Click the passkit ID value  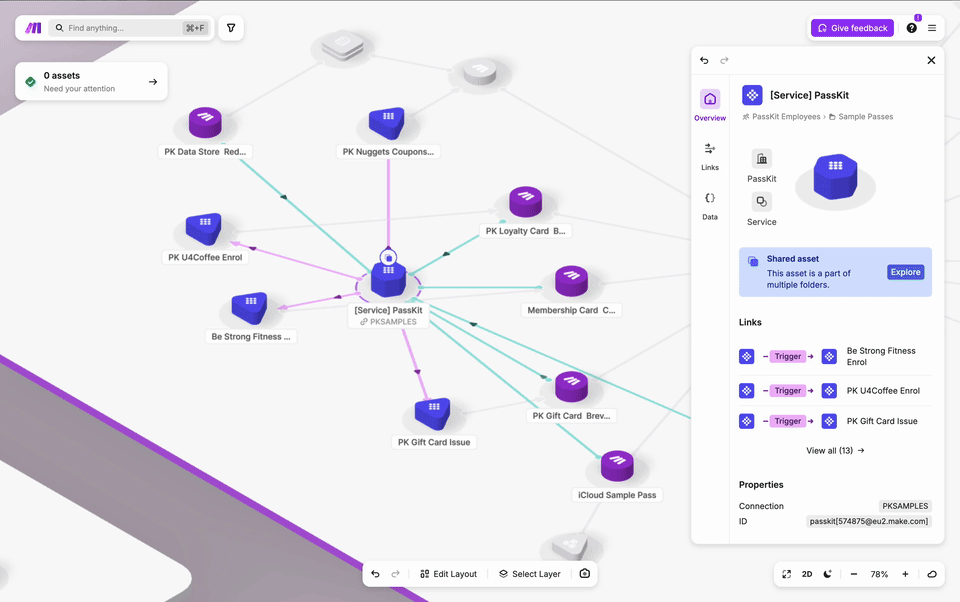[x=868, y=521]
